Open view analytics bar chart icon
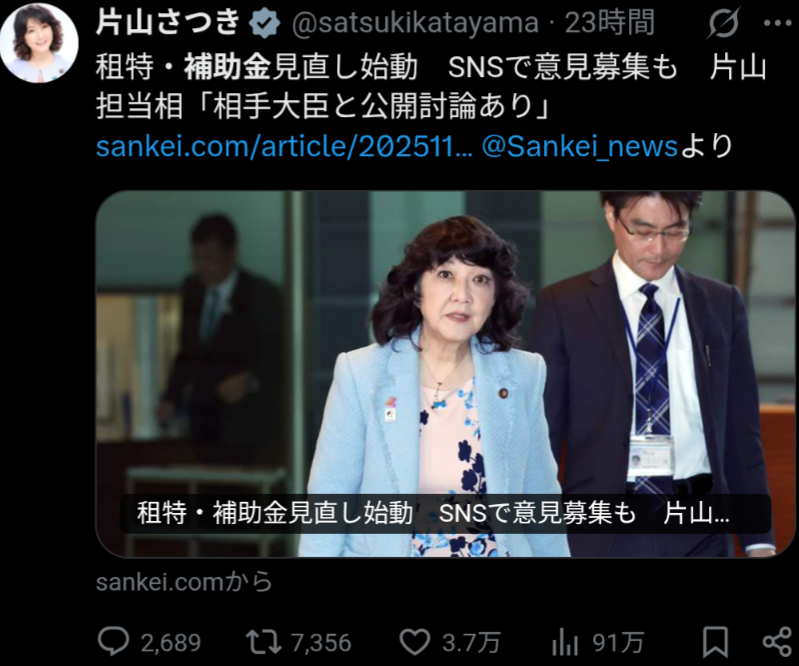The width and height of the screenshot is (799, 666). (565, 642)
